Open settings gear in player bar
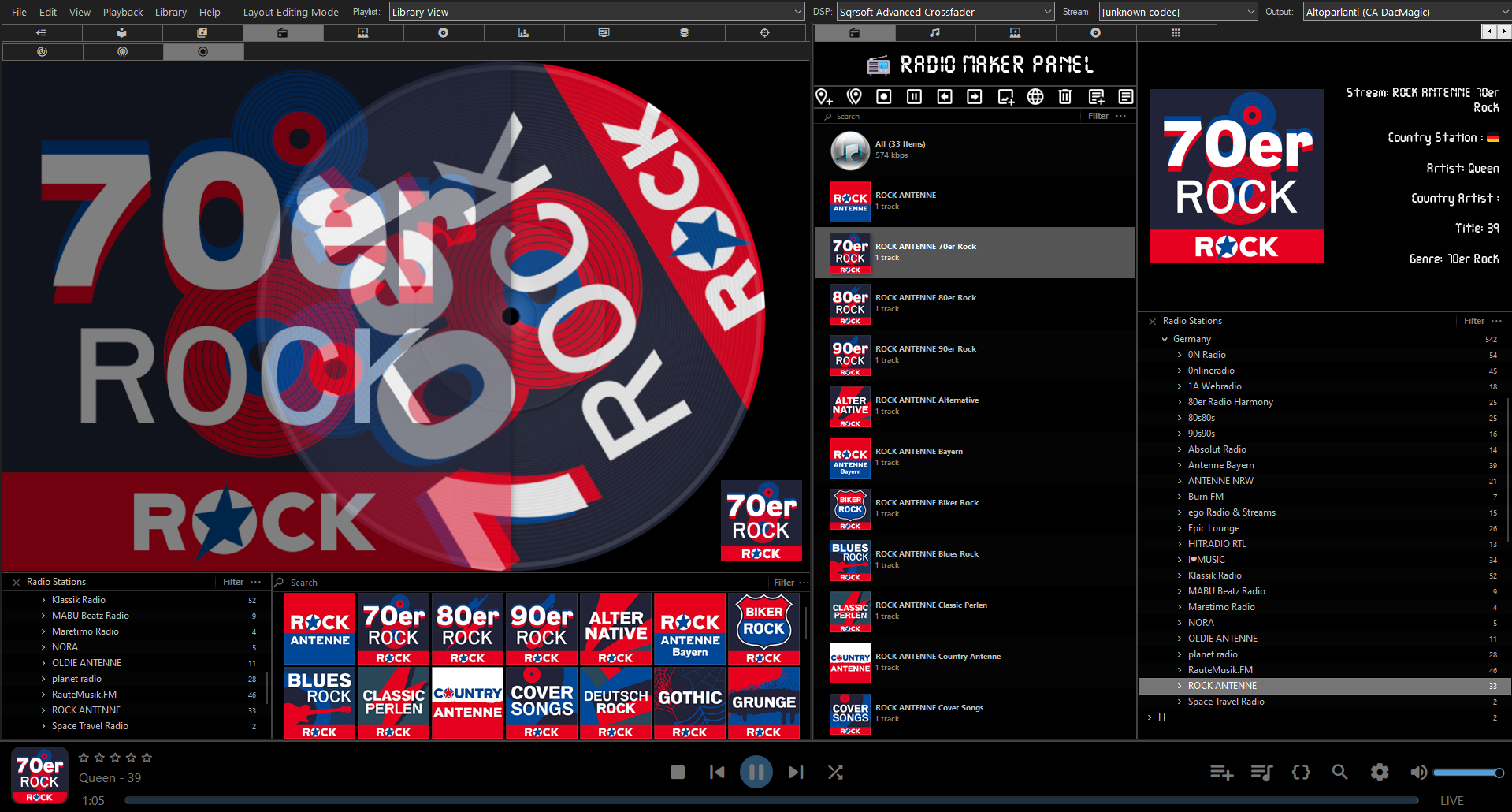1512x812 pixels. (x=1380, y=773)
